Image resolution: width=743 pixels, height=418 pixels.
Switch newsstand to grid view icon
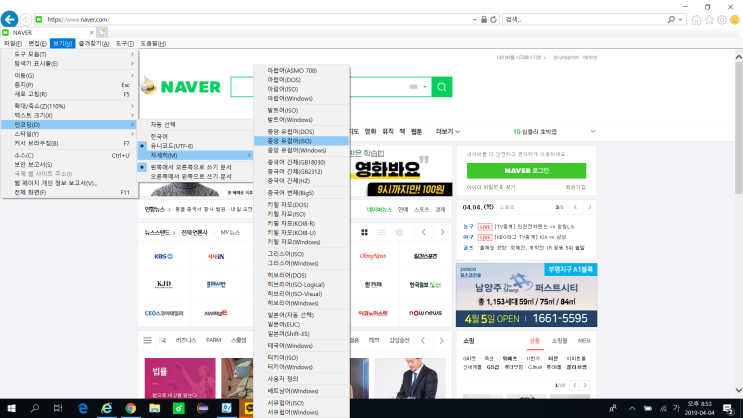[364, 232]
